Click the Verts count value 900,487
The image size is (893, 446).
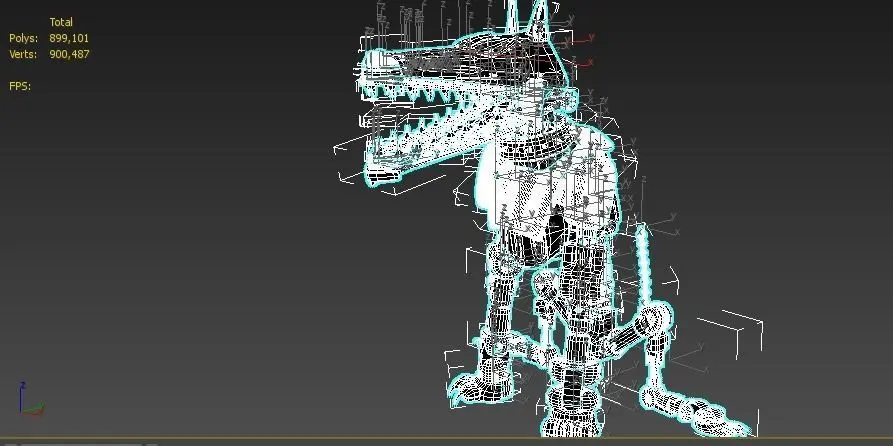[x=69, y=54]
